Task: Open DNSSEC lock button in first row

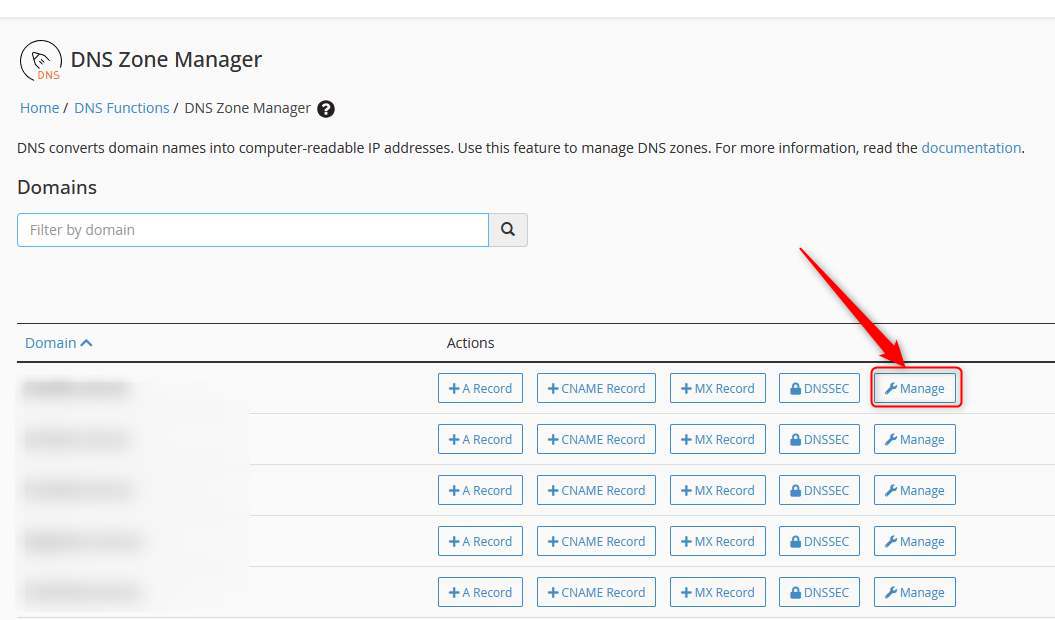Action: pos(819,389)
